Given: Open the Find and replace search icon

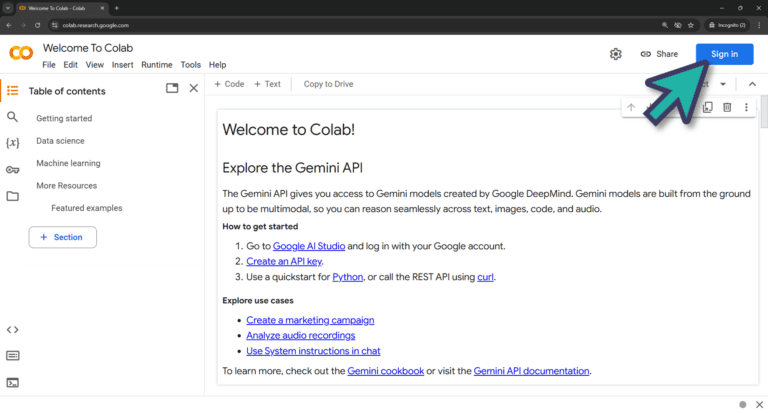Looking at the screenshot, I should tap(12, 117).
